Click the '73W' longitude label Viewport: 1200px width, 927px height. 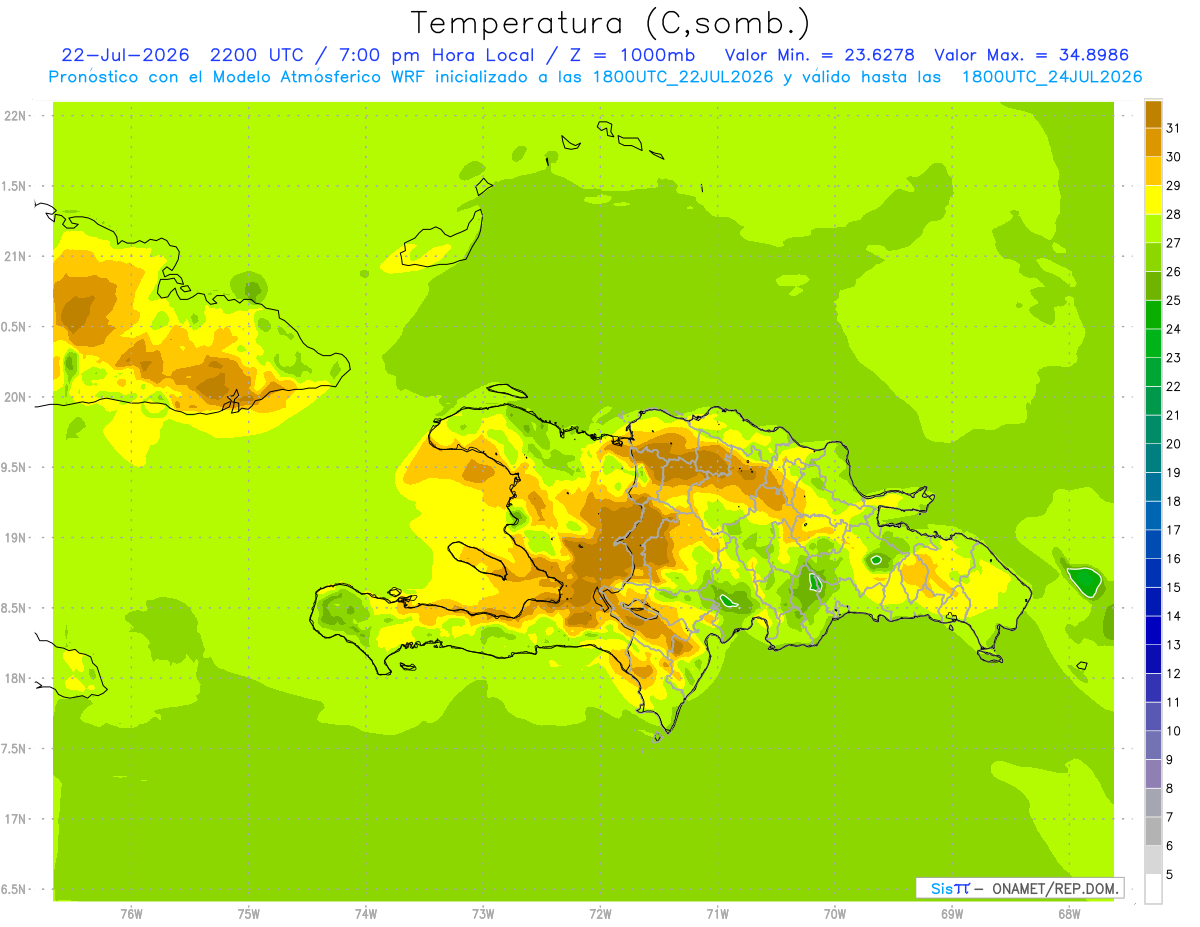pos(483,914)
